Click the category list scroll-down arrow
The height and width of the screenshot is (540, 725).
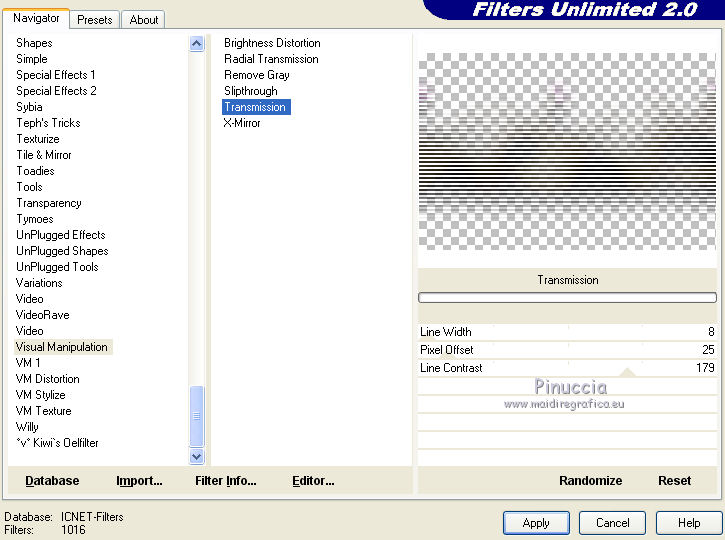pyautogui.click(x=197, y=457)
